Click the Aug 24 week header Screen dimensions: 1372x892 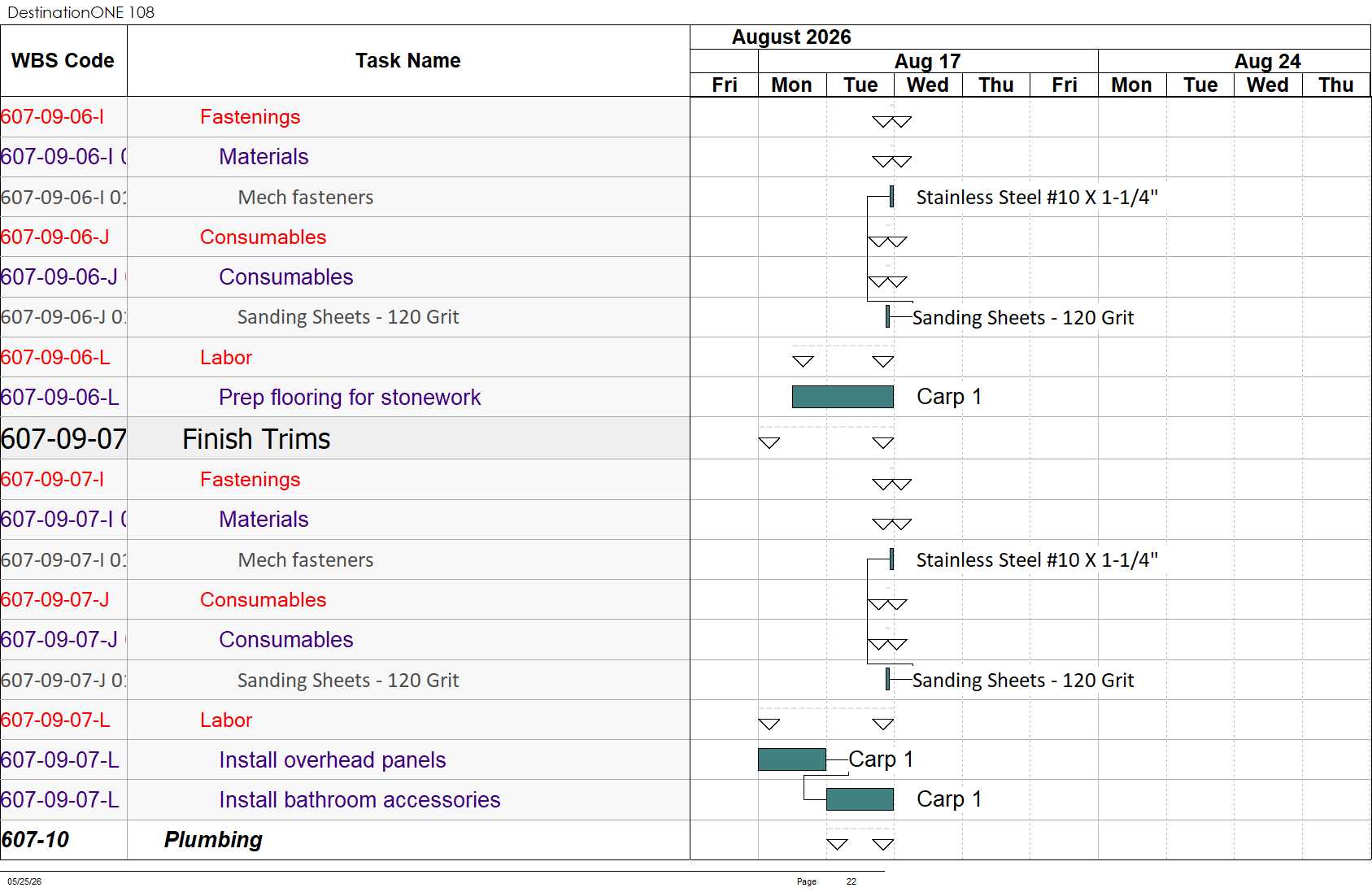pyautogui.click(x=1267, y=62)
